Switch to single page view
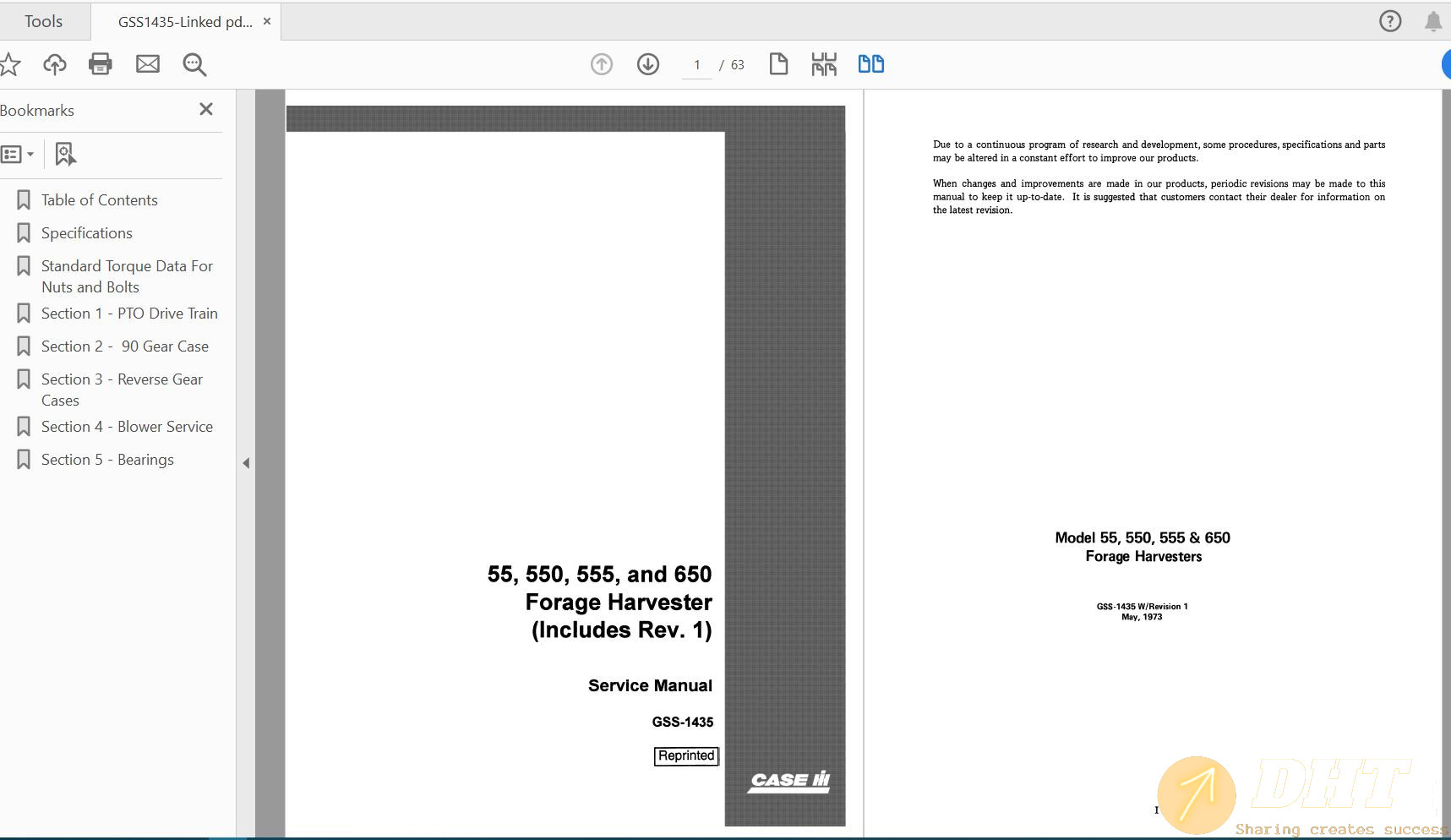Viewport: 1451px width, 840px height. (778, 64)
